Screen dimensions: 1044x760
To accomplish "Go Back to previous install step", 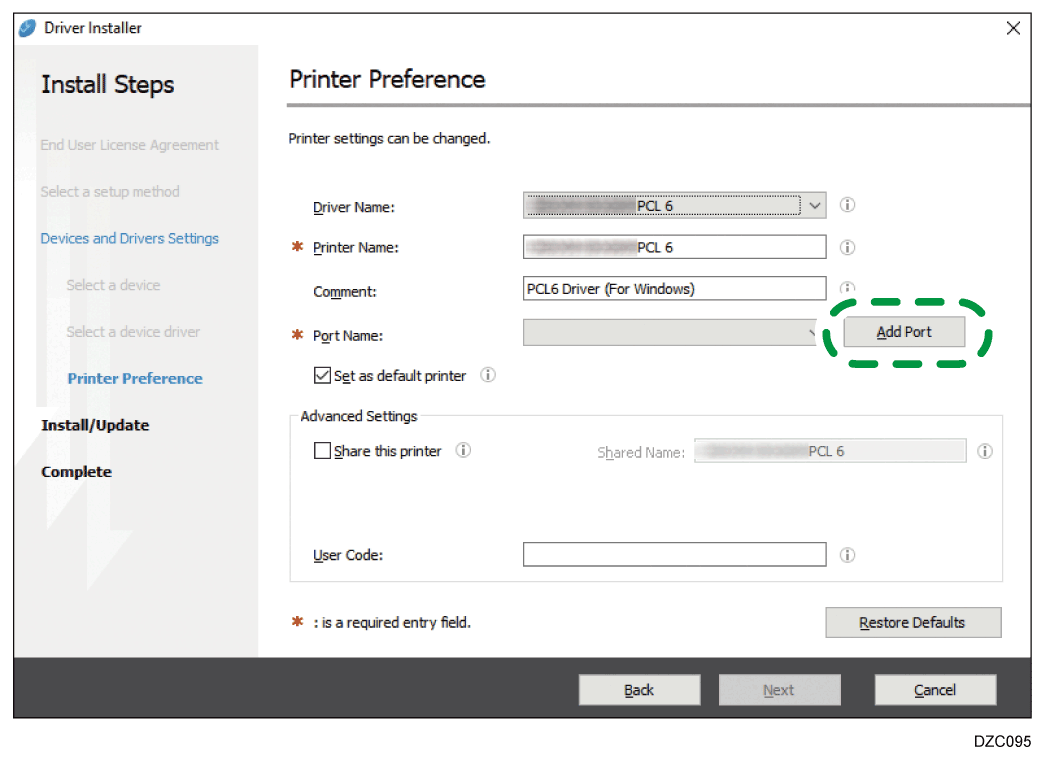I will [x=639, y=690].
